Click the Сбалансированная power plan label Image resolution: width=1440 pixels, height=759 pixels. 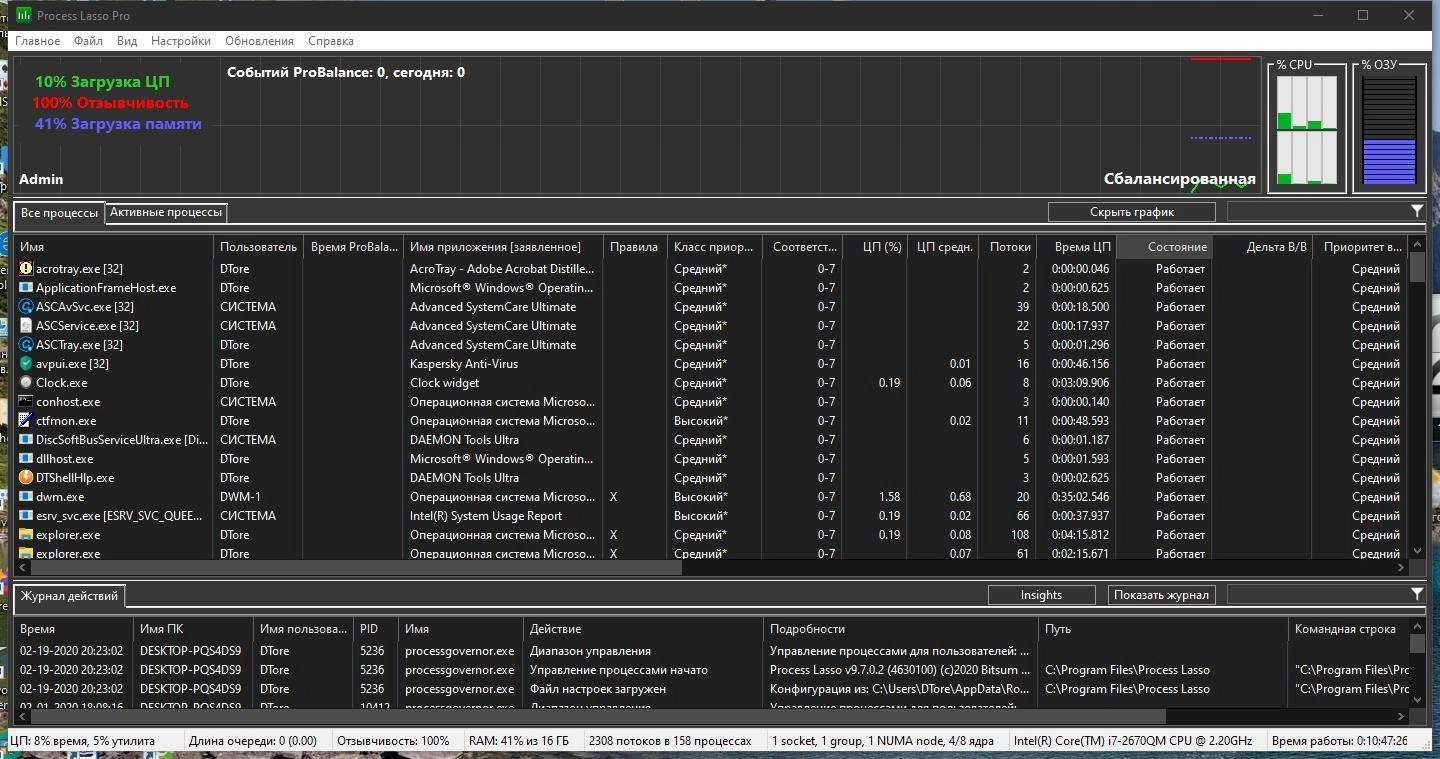[x=1179, y=179]
